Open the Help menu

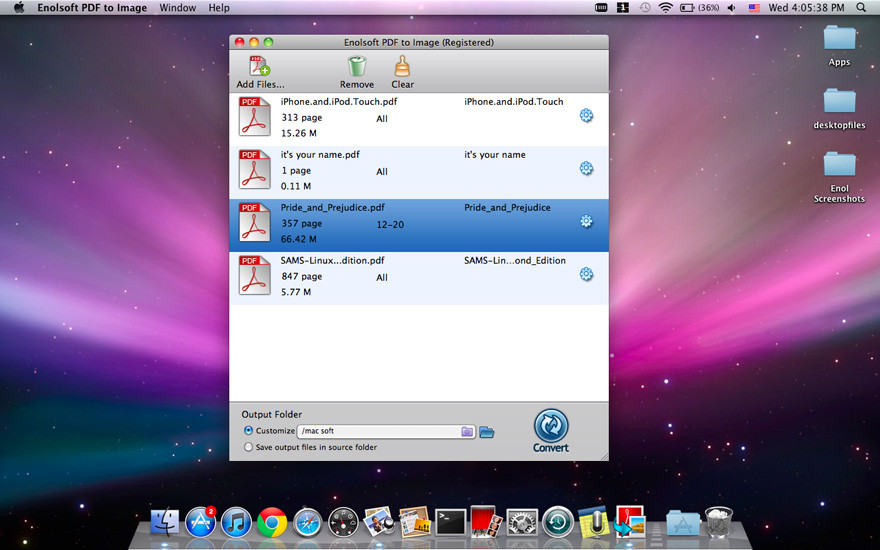click(x=219, y=8)
